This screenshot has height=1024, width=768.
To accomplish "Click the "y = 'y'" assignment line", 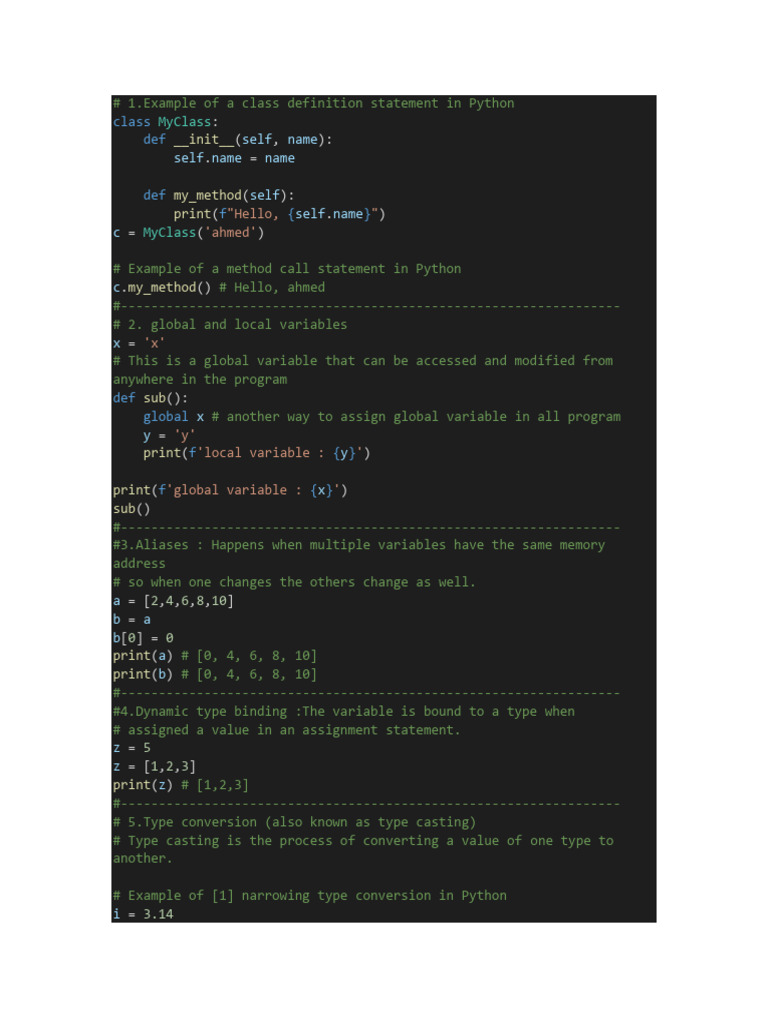I will coord(169,435).
